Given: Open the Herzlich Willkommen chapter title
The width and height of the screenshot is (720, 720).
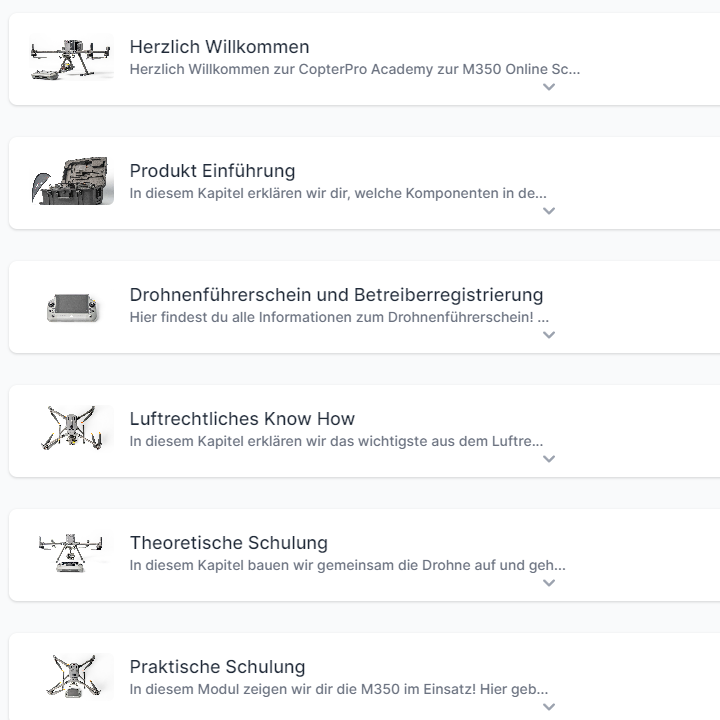Looking at the screenshot, I should point(219,47).
